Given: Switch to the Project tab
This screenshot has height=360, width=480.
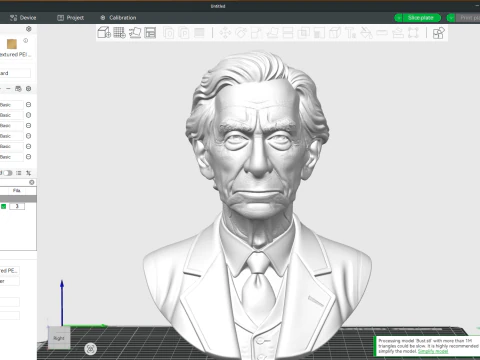Looking at the screenshot, I should [x=70, y=18].
